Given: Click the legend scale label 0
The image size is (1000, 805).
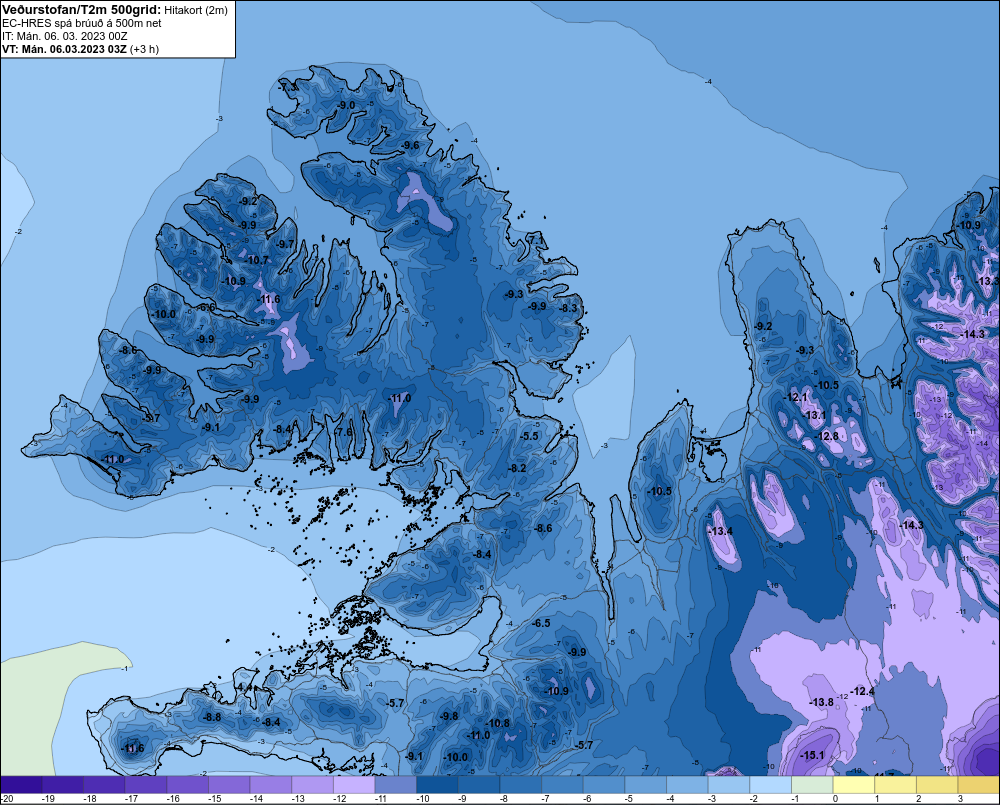Looking at the screenshot, I should pos(835,799).
